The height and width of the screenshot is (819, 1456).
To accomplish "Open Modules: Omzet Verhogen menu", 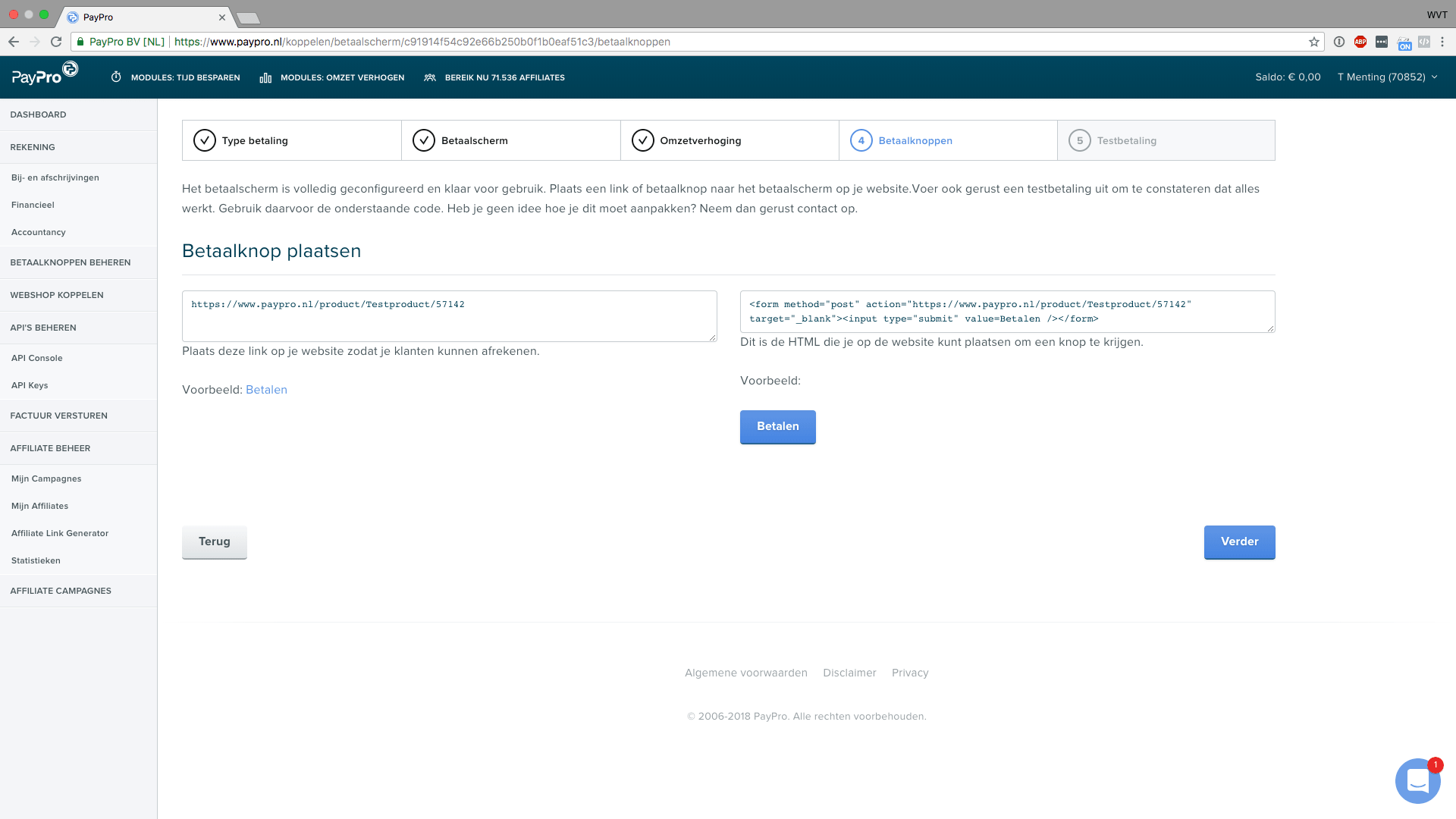I will point(332,77).
